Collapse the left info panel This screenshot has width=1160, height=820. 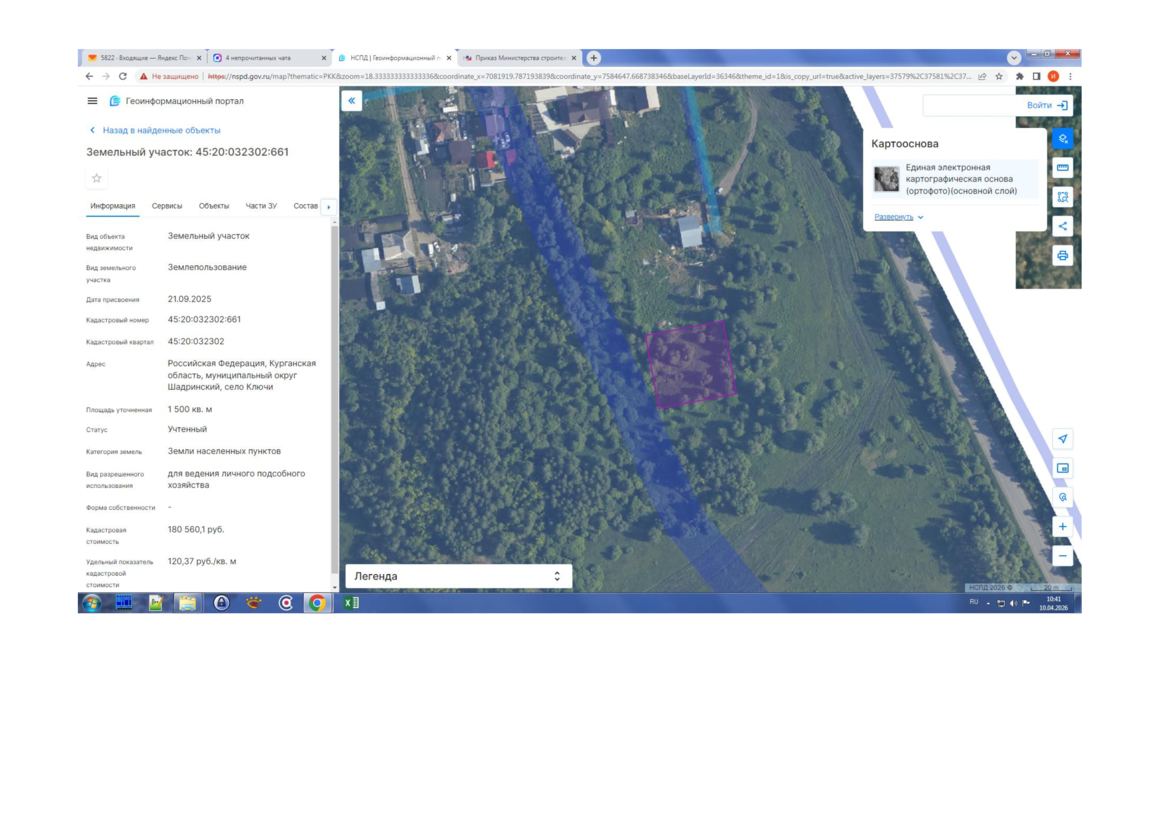[351, 101]
